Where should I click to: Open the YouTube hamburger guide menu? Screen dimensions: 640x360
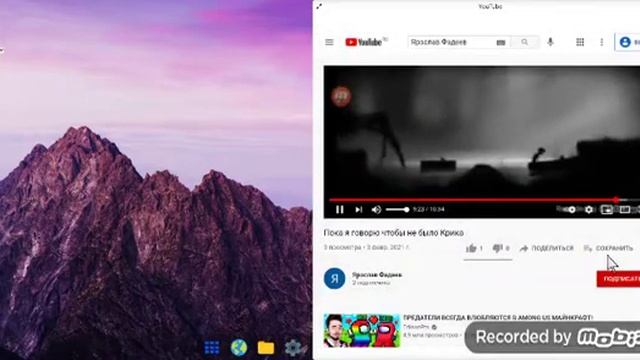329,42
